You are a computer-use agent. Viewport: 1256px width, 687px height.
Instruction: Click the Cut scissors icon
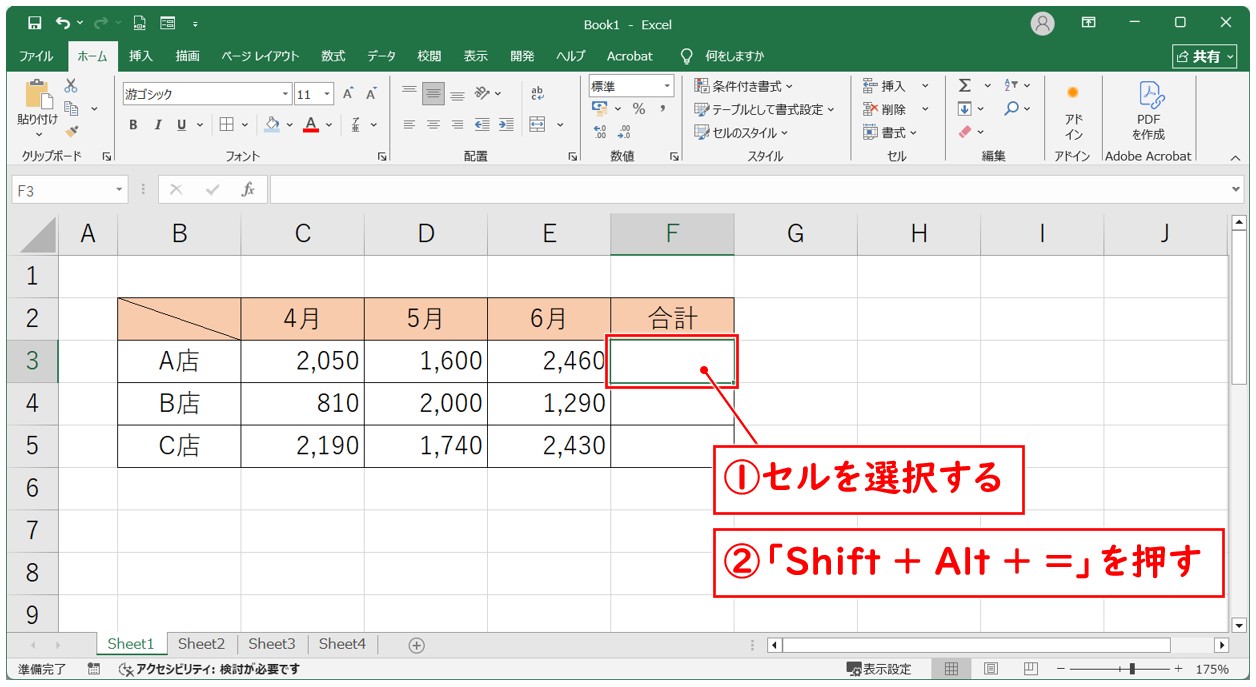pos(71,87)
